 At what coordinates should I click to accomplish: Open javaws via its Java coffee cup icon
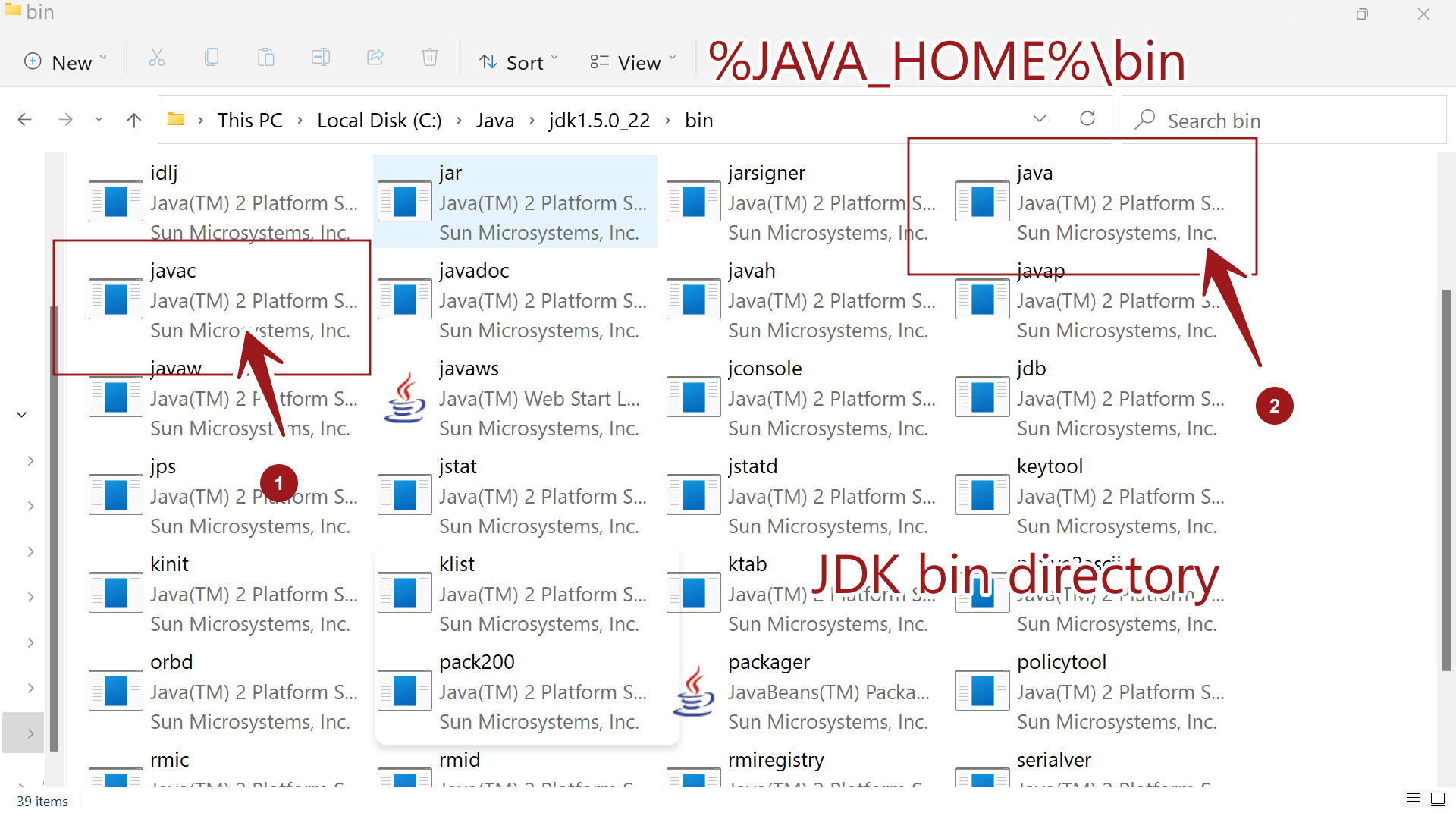[x=404, y=397]
